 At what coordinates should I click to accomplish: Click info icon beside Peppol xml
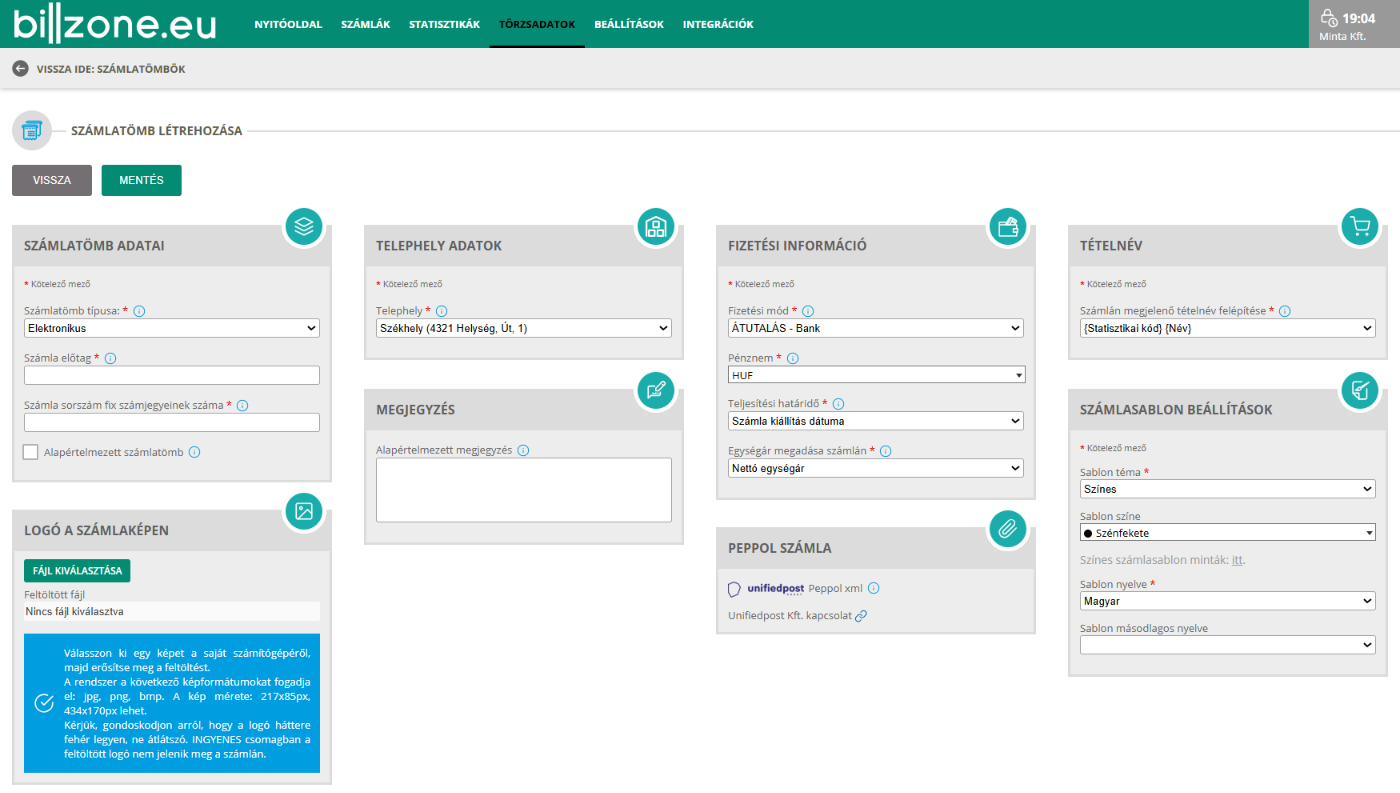[x=873, y=588]
